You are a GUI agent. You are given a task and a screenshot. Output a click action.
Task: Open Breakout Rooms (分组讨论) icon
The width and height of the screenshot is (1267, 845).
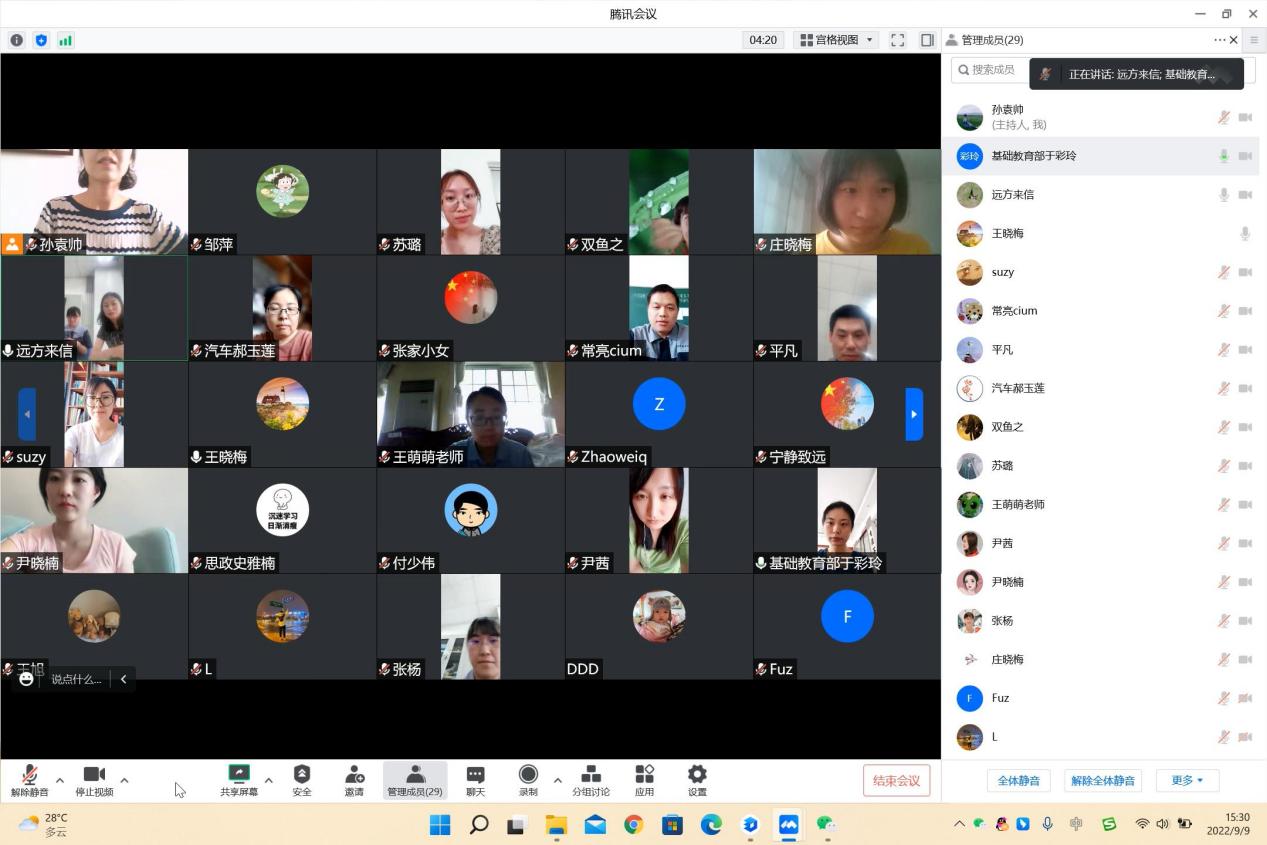coord(591,775)
